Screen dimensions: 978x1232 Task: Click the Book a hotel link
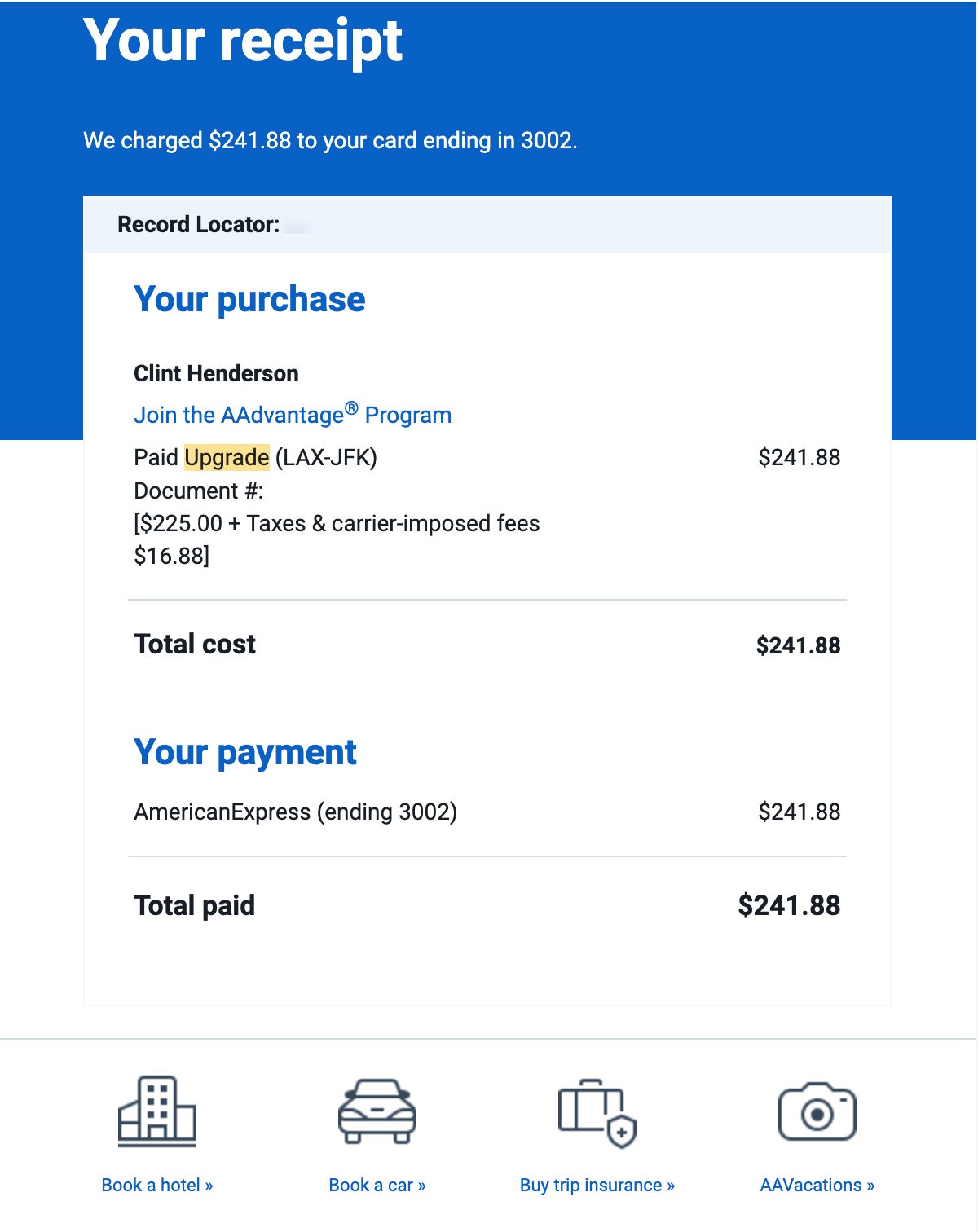(x=156, y=1186)
